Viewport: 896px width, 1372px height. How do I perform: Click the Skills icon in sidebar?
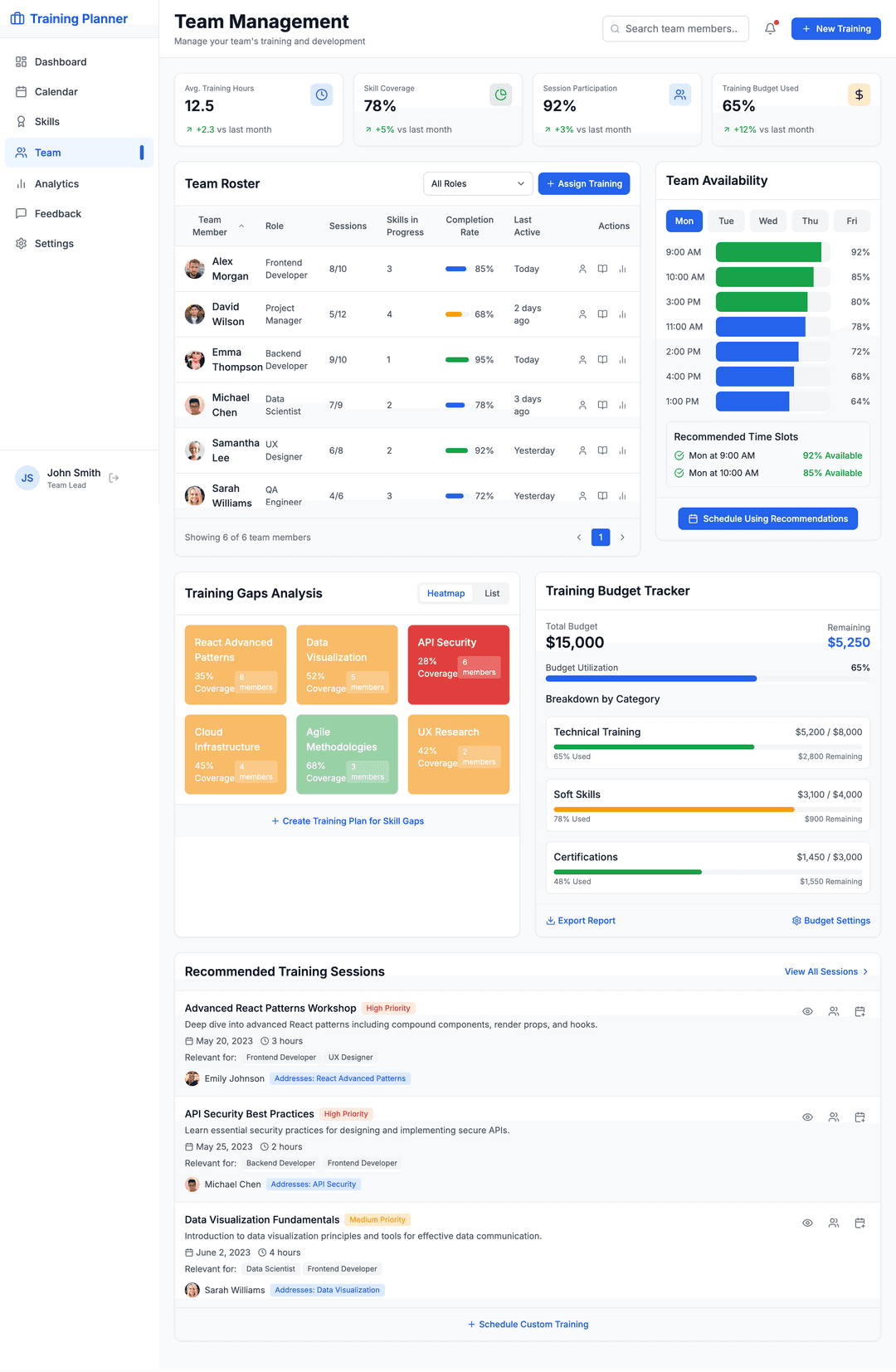pyautogui.click(x=22, y=122)
